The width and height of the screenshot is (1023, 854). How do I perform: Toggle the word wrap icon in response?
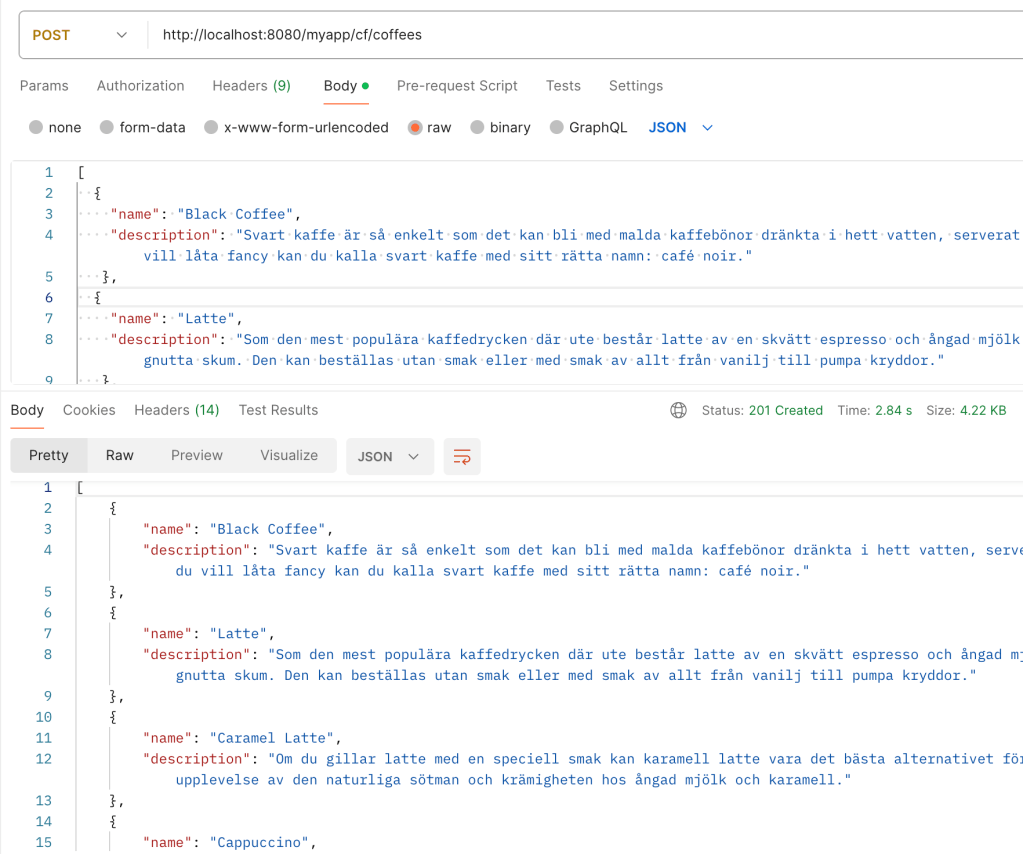pos(462,456)
